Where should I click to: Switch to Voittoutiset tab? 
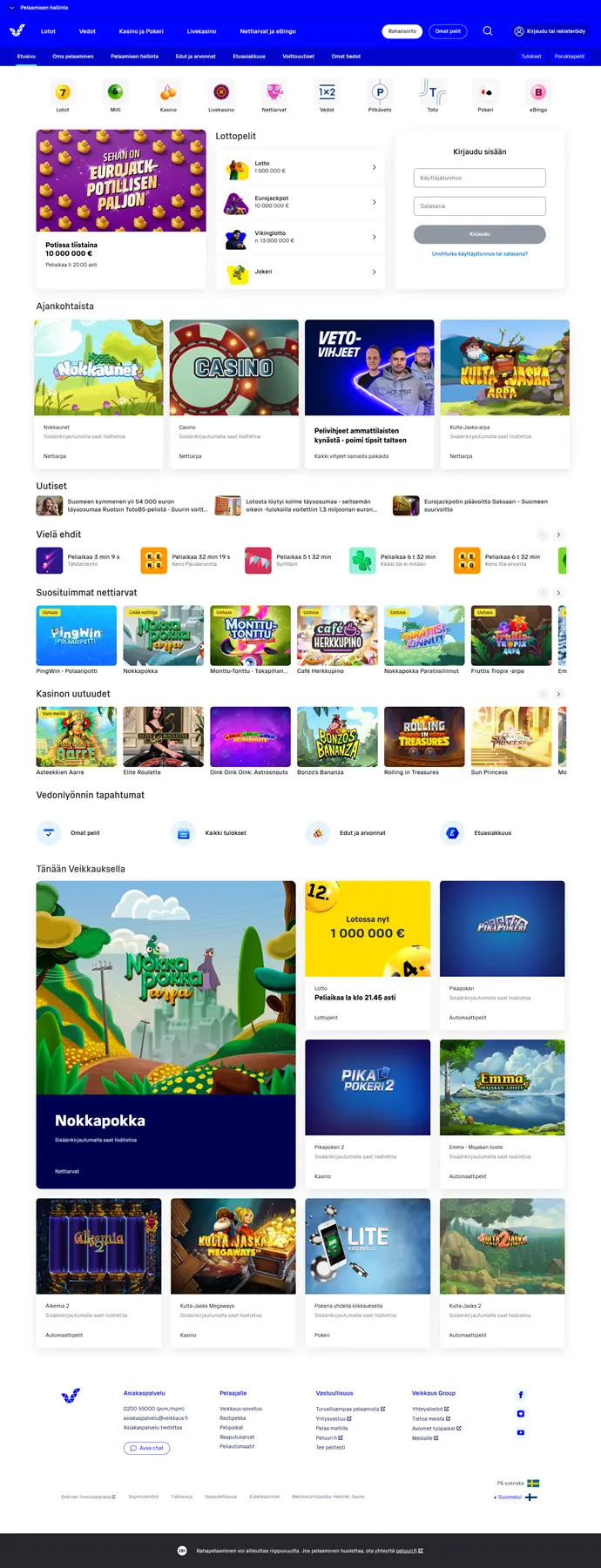[299, 57]
